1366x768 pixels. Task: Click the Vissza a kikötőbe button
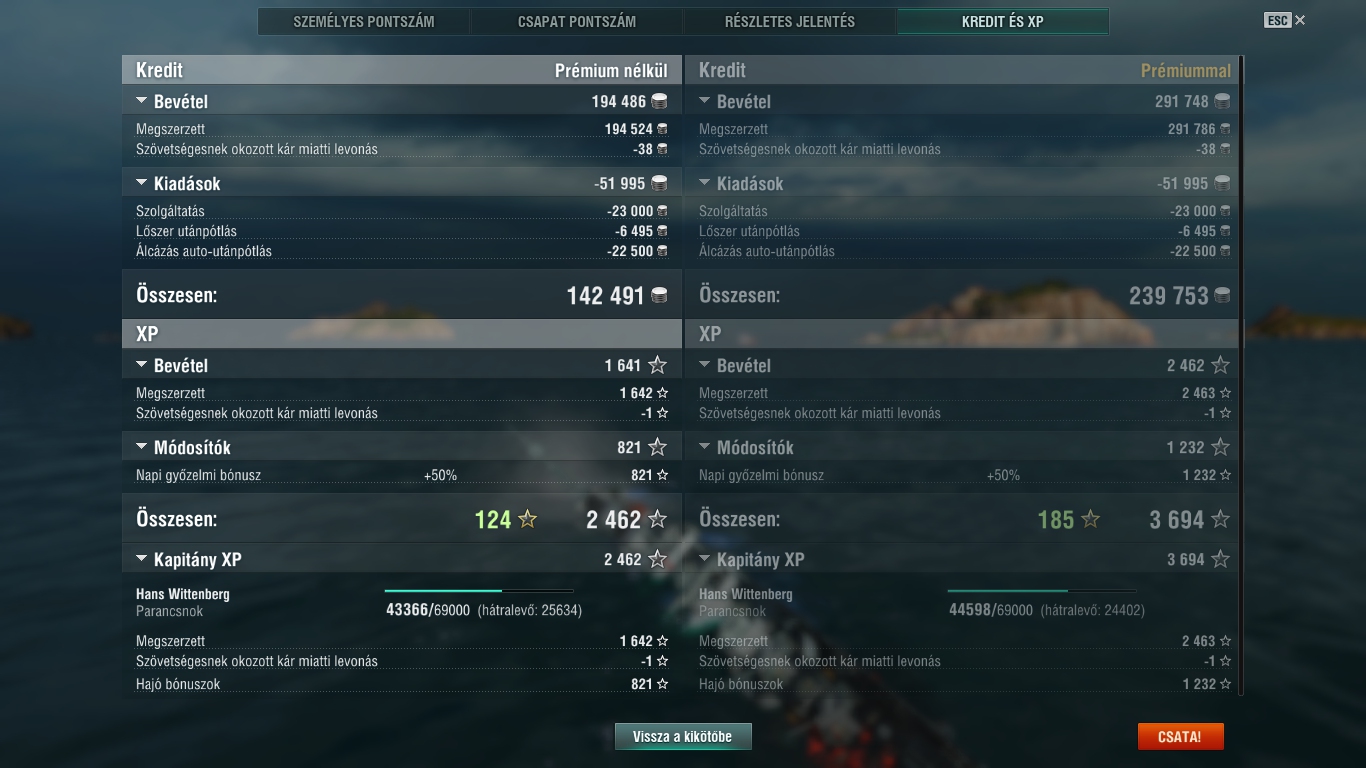[x=683, y=737]
